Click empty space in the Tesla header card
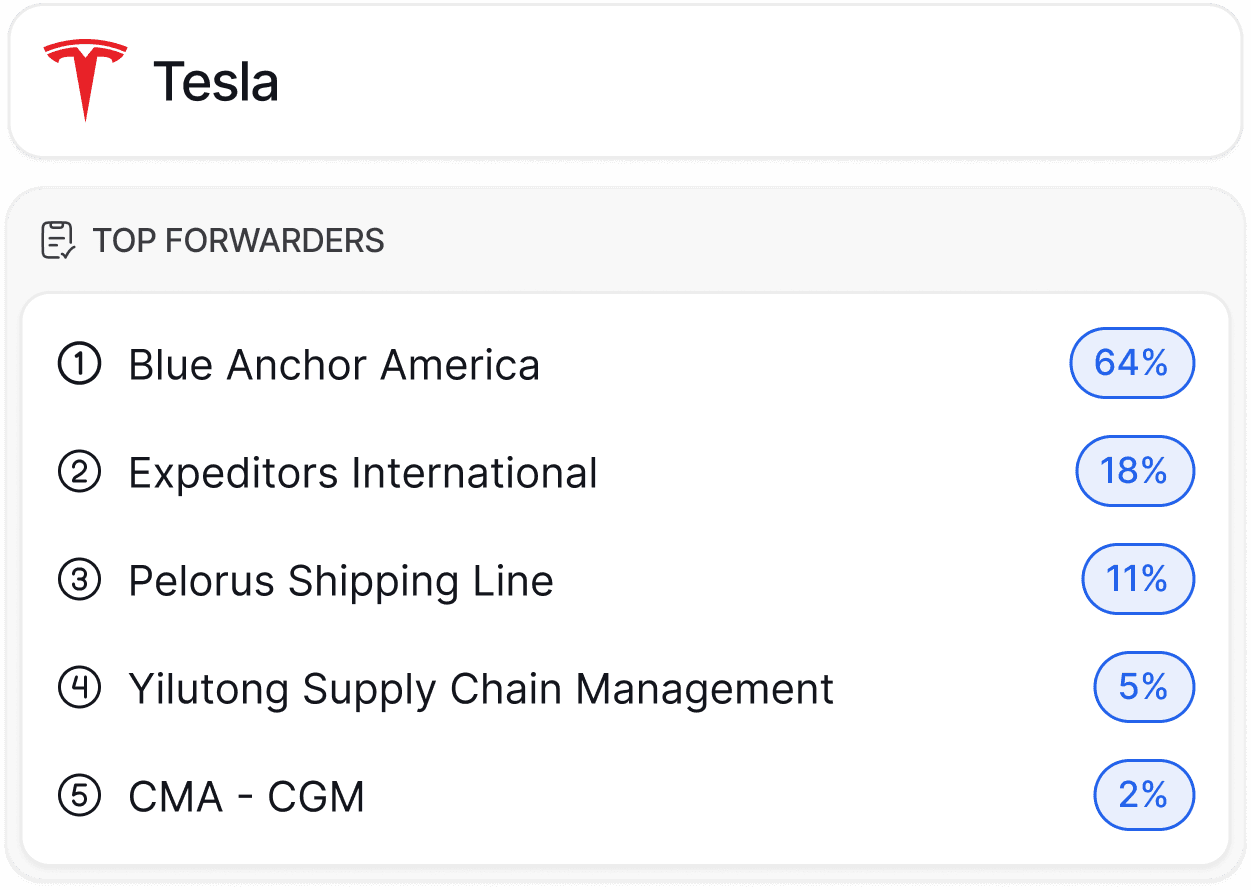The height and width of the screenshot is (890, 1251). click(750, 82)
